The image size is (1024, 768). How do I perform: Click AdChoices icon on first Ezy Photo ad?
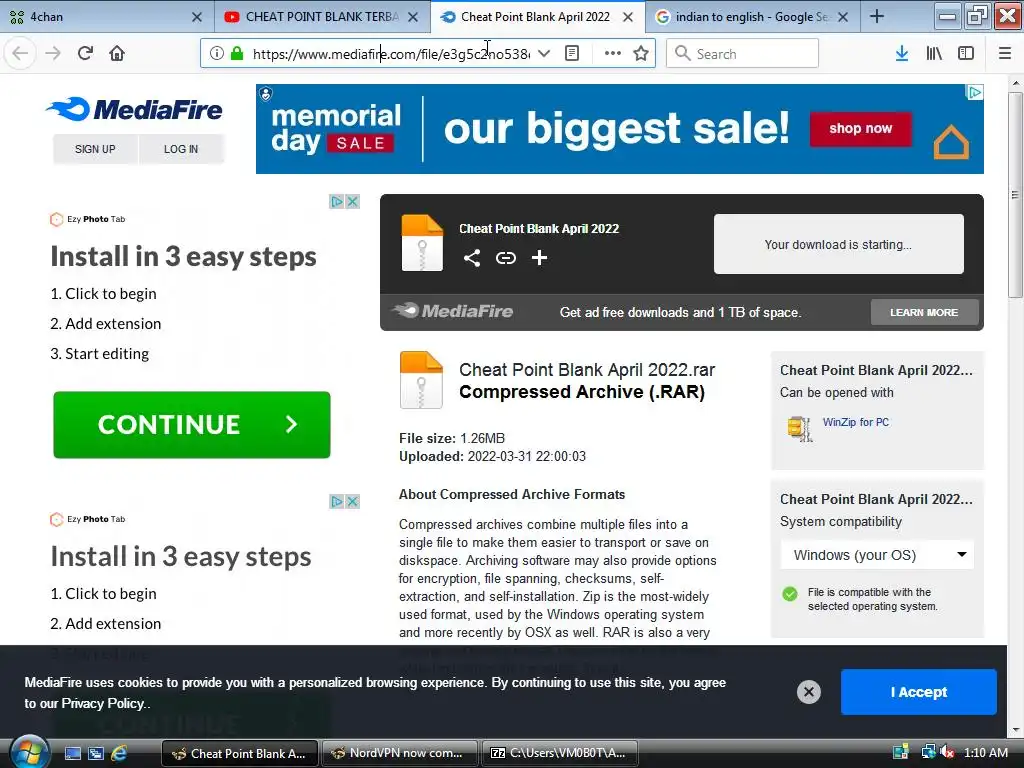pyautogui.click(x=336, y=201)
